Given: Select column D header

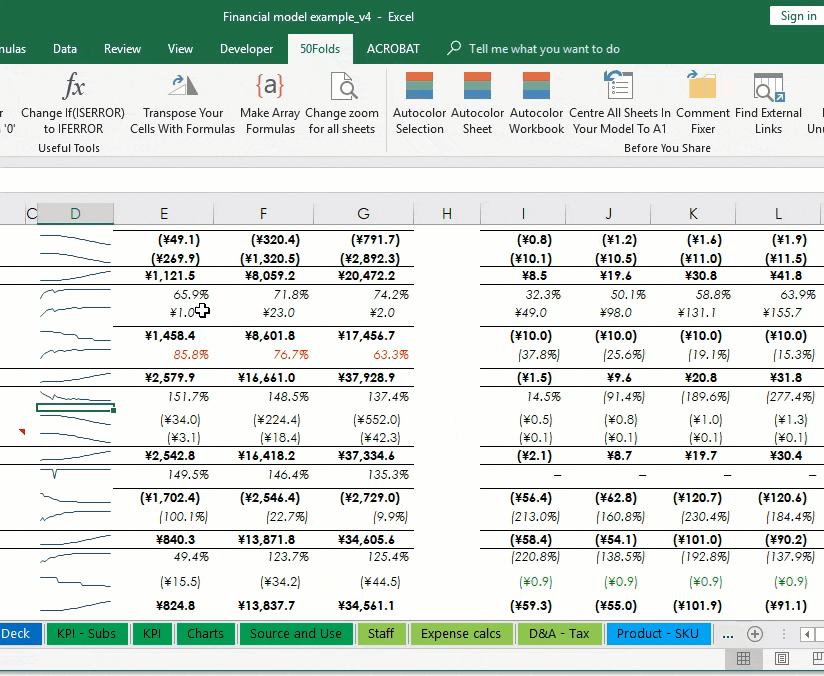Looking at the screenshot, I should coord(75,213).
